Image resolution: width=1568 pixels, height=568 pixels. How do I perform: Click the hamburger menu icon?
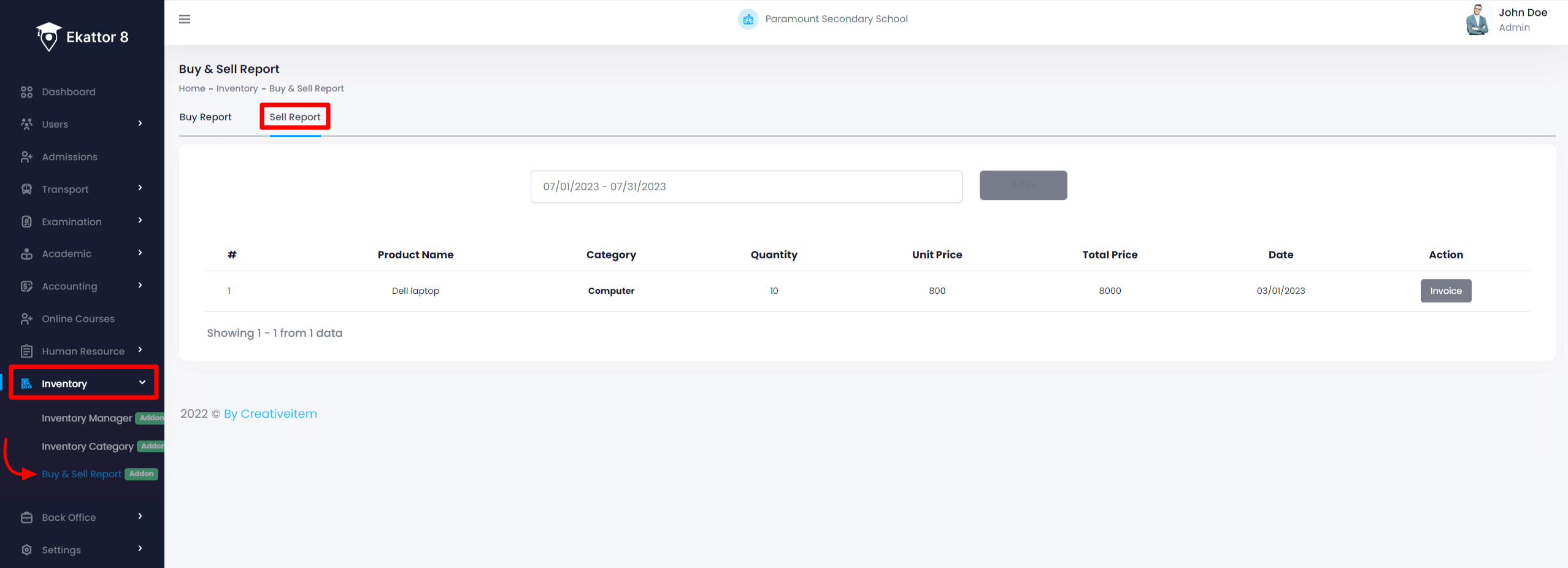pos(185,19)
